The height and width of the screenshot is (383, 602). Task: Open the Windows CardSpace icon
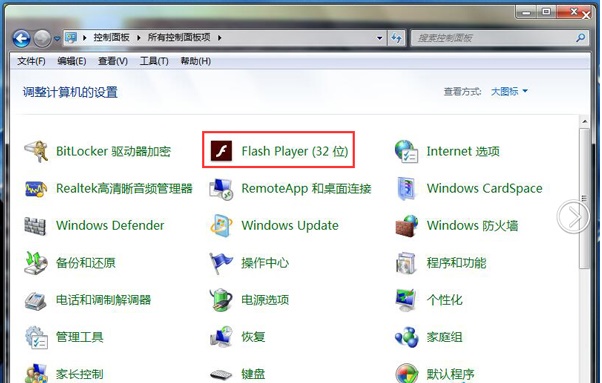(406, 188)
